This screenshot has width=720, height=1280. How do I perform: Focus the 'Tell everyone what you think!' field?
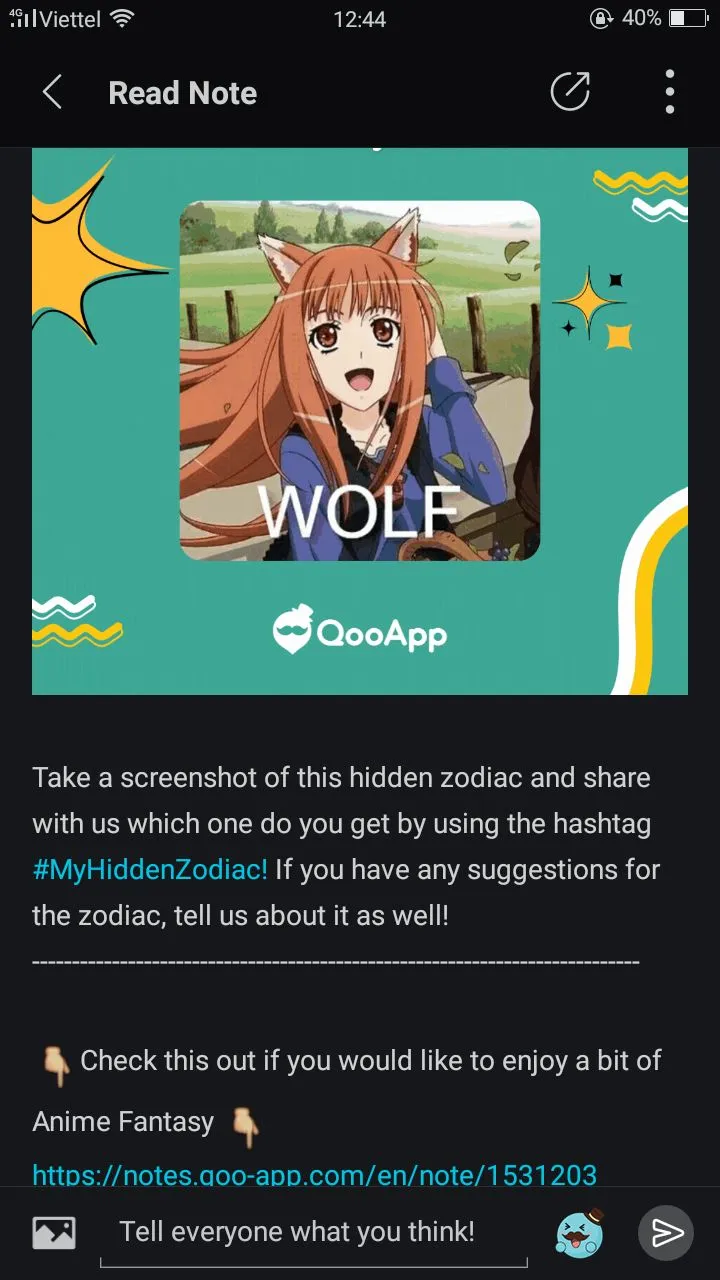point(313,1233)
